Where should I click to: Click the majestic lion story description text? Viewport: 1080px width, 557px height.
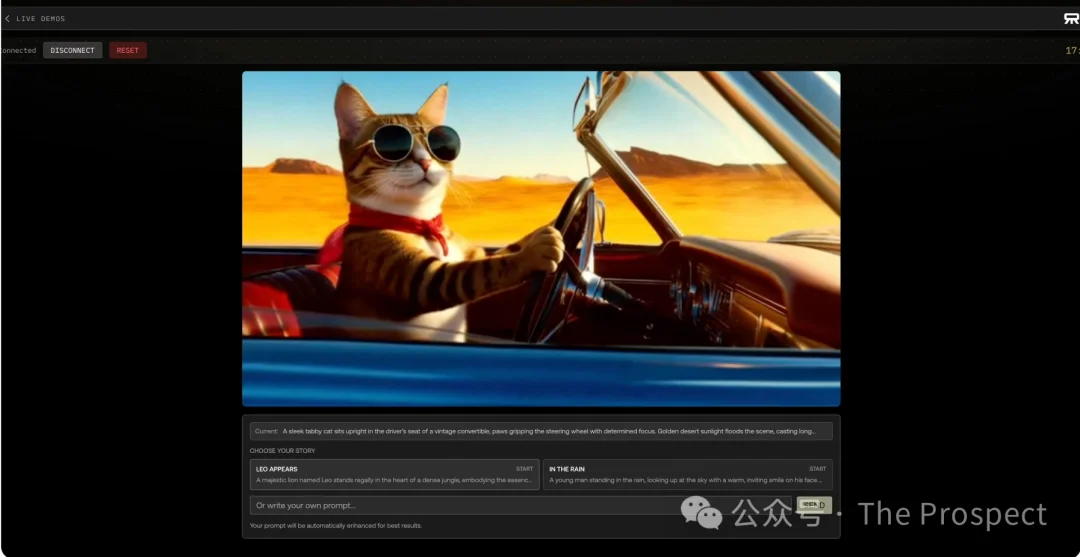(x=394, y=480)
